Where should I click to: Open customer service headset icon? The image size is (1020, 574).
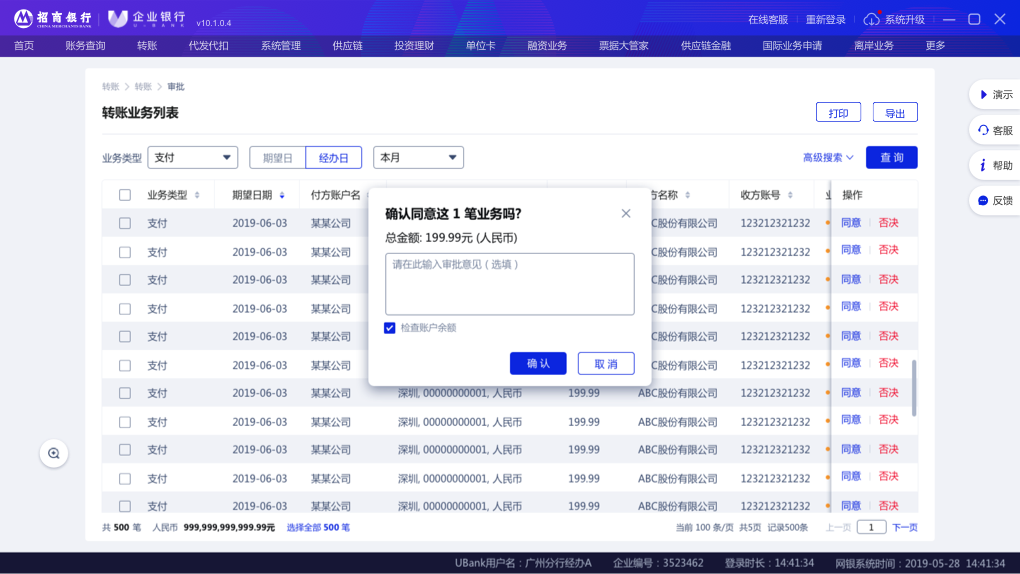click(984, 130)
